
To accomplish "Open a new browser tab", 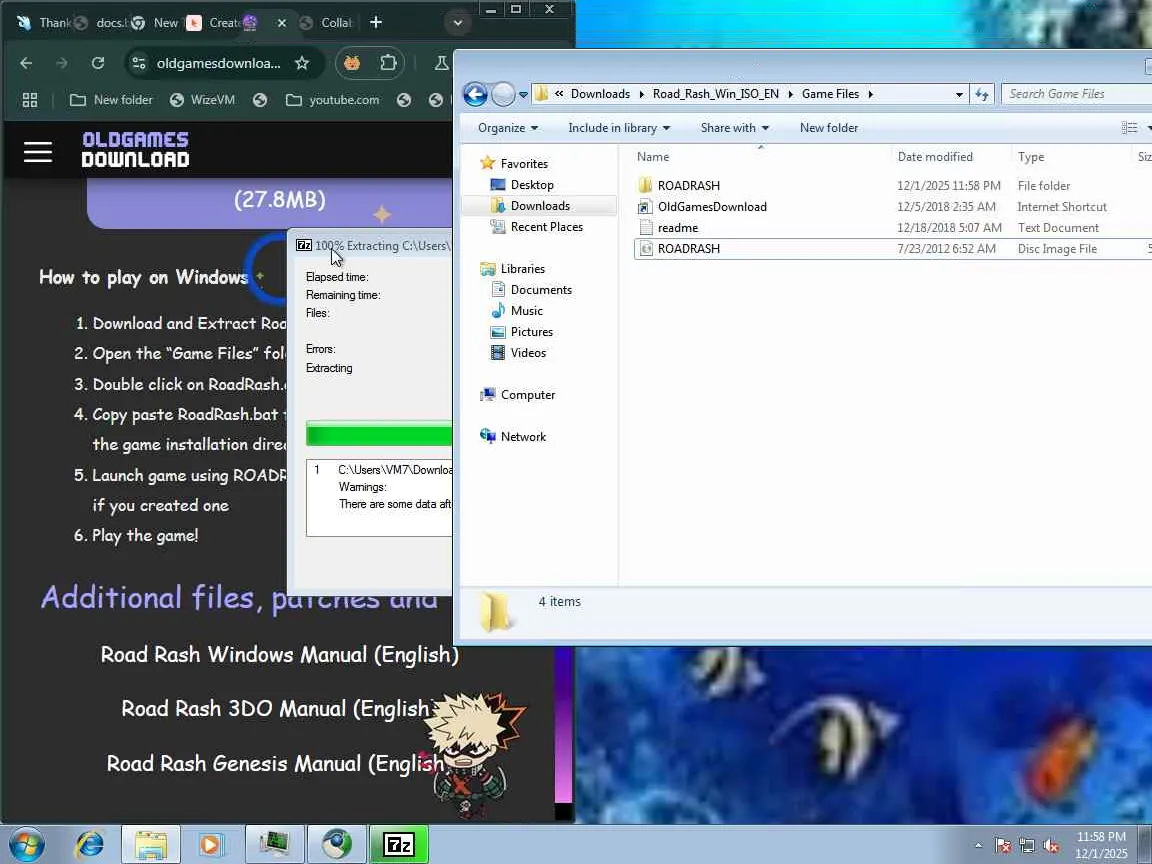I will 376,23.
